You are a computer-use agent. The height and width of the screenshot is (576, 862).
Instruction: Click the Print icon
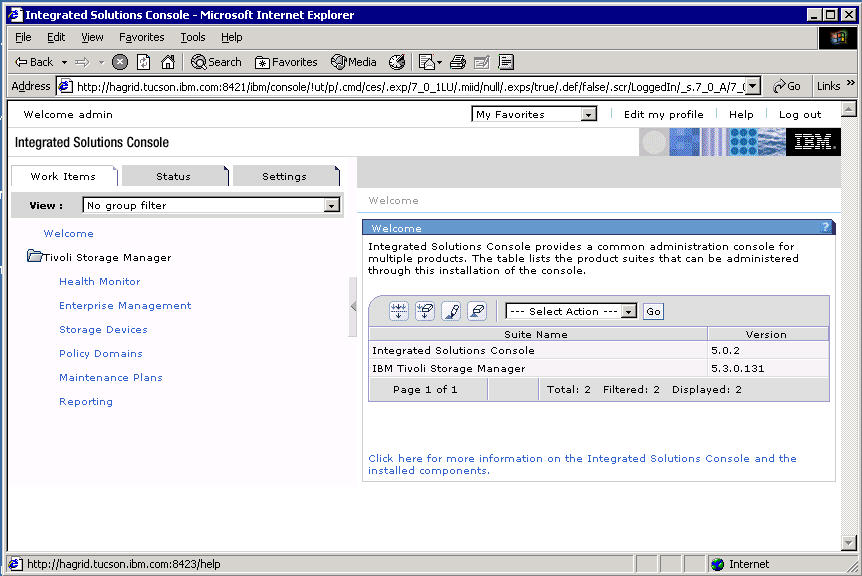457,62
